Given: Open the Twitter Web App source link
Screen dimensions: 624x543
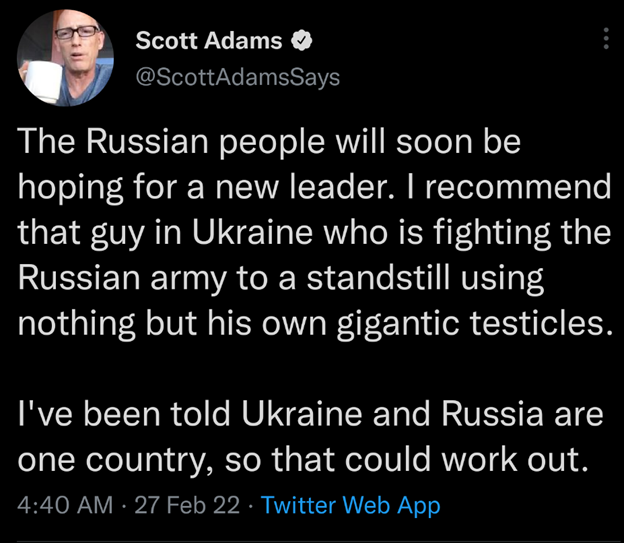Looking at the screenshot, I should pos(350,506).
